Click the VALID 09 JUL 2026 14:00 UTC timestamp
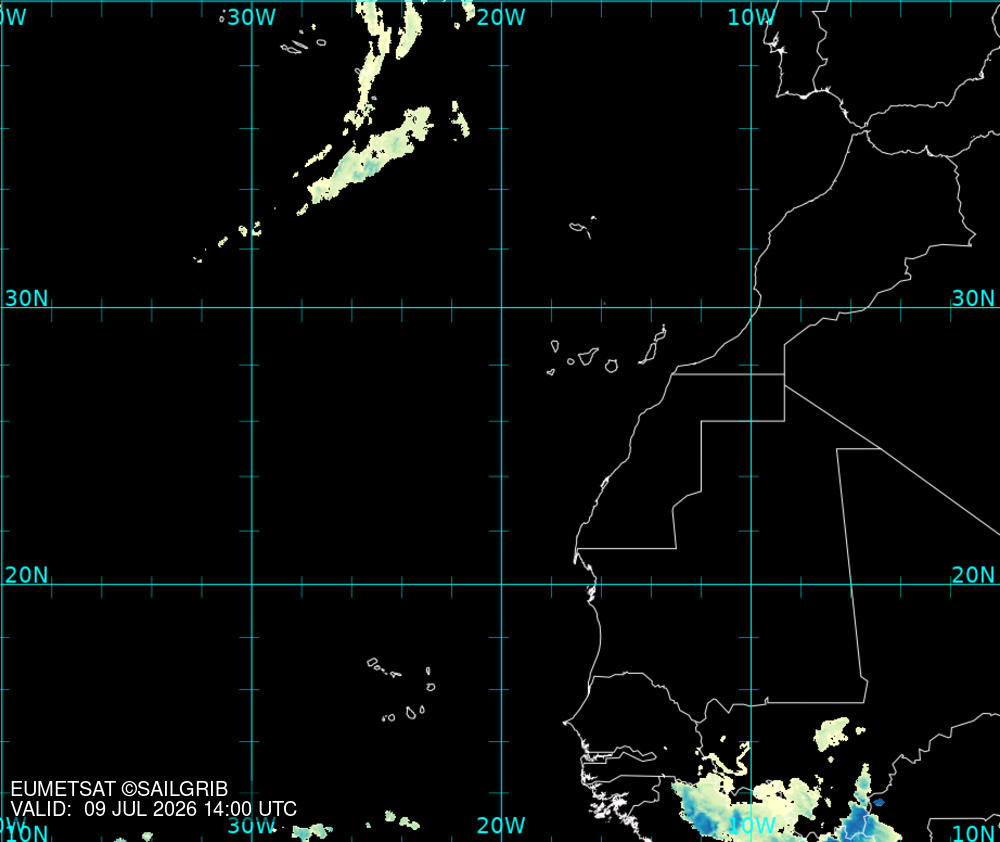1000x842 pixels. [154, 809]
